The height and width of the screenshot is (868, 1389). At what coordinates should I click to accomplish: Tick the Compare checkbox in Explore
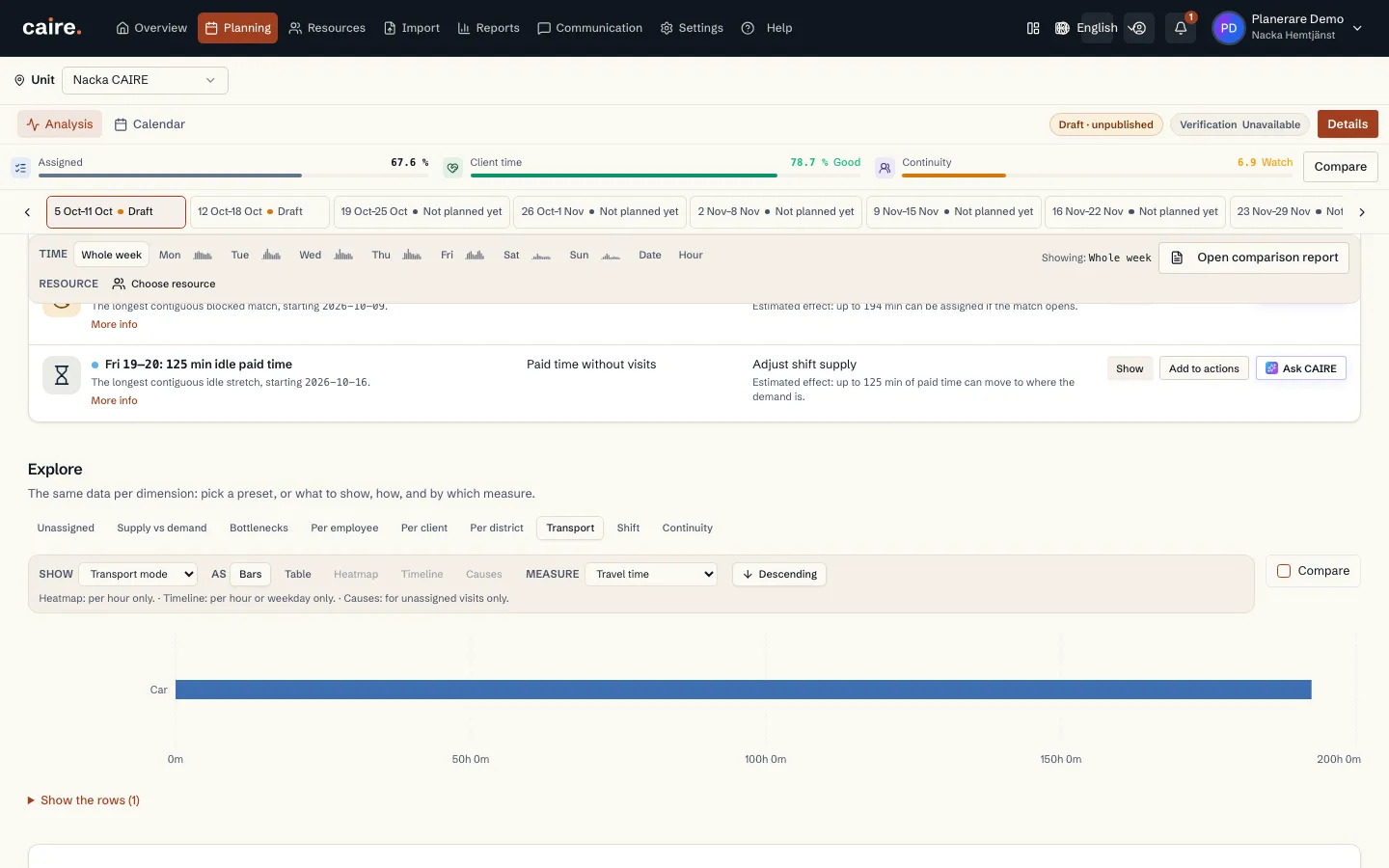(x=1284, y=571)
